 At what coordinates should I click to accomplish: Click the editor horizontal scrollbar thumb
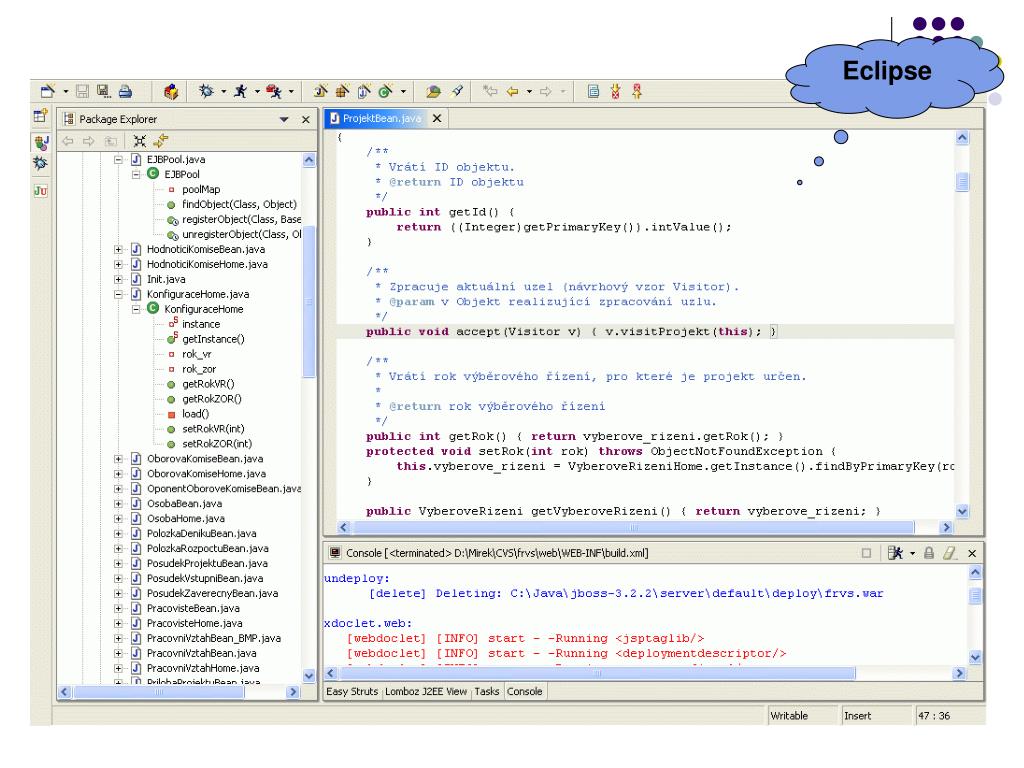(632, 527)
